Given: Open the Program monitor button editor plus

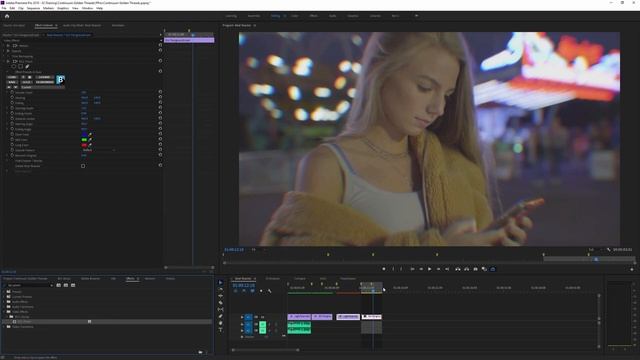Looking at the screenshot, I should tap(632, 269).
